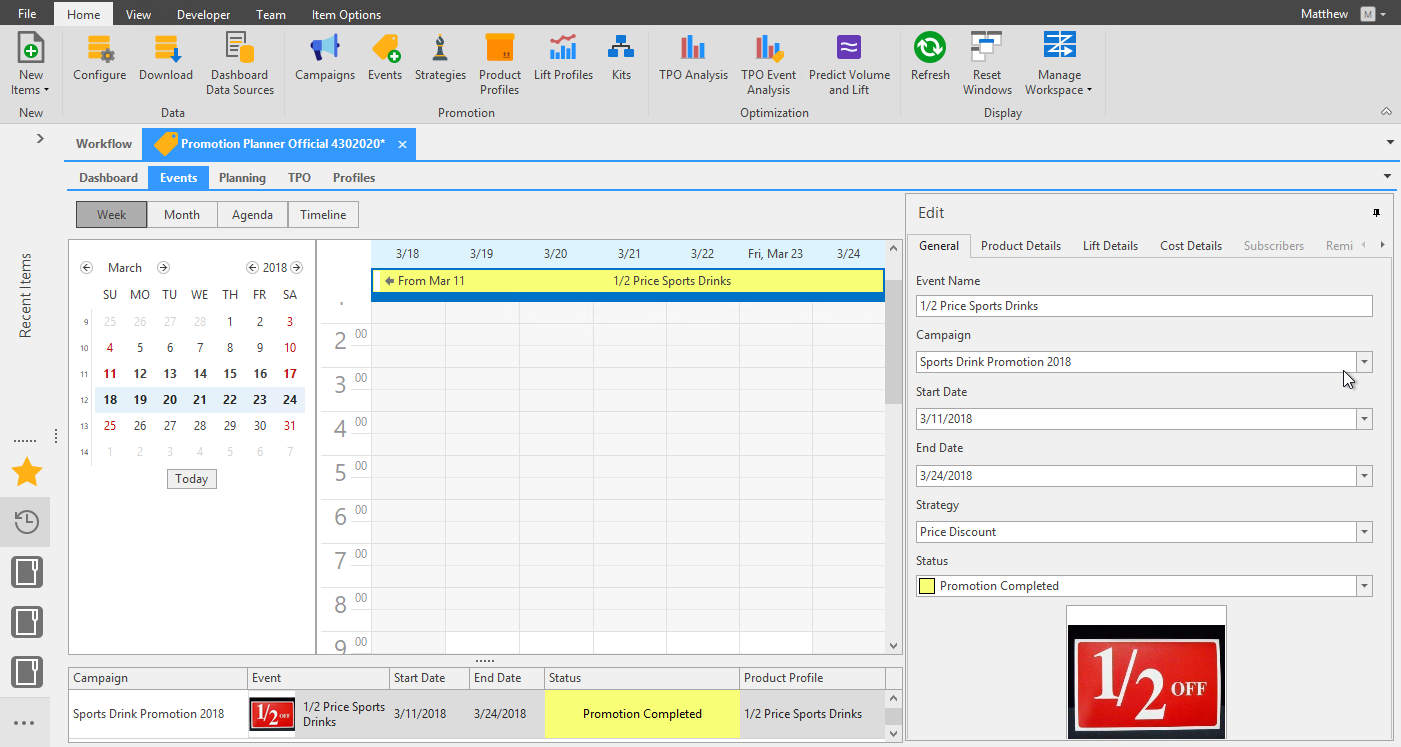Click the 1/2 OFF promotion image

click(1146, 673)
